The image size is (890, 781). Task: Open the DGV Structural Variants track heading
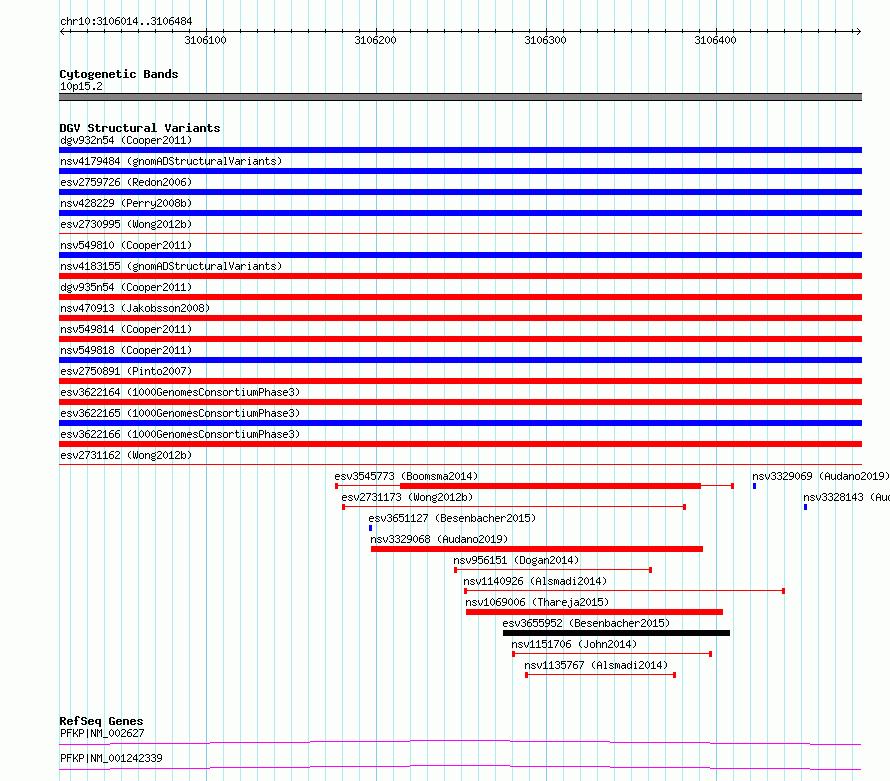click(x=140, y=128)
